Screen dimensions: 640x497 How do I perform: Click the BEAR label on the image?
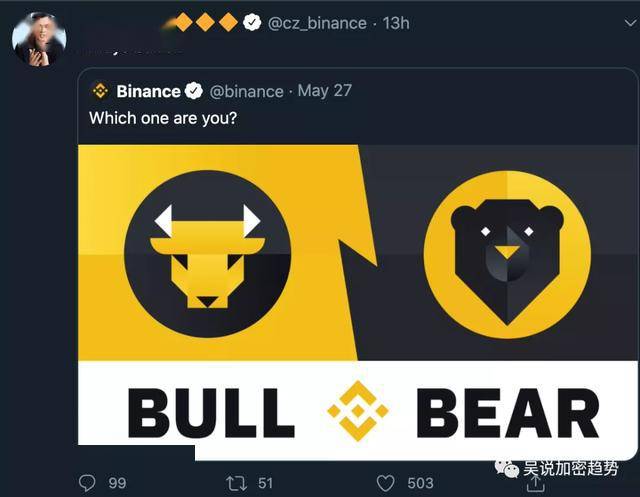(508, 413)
